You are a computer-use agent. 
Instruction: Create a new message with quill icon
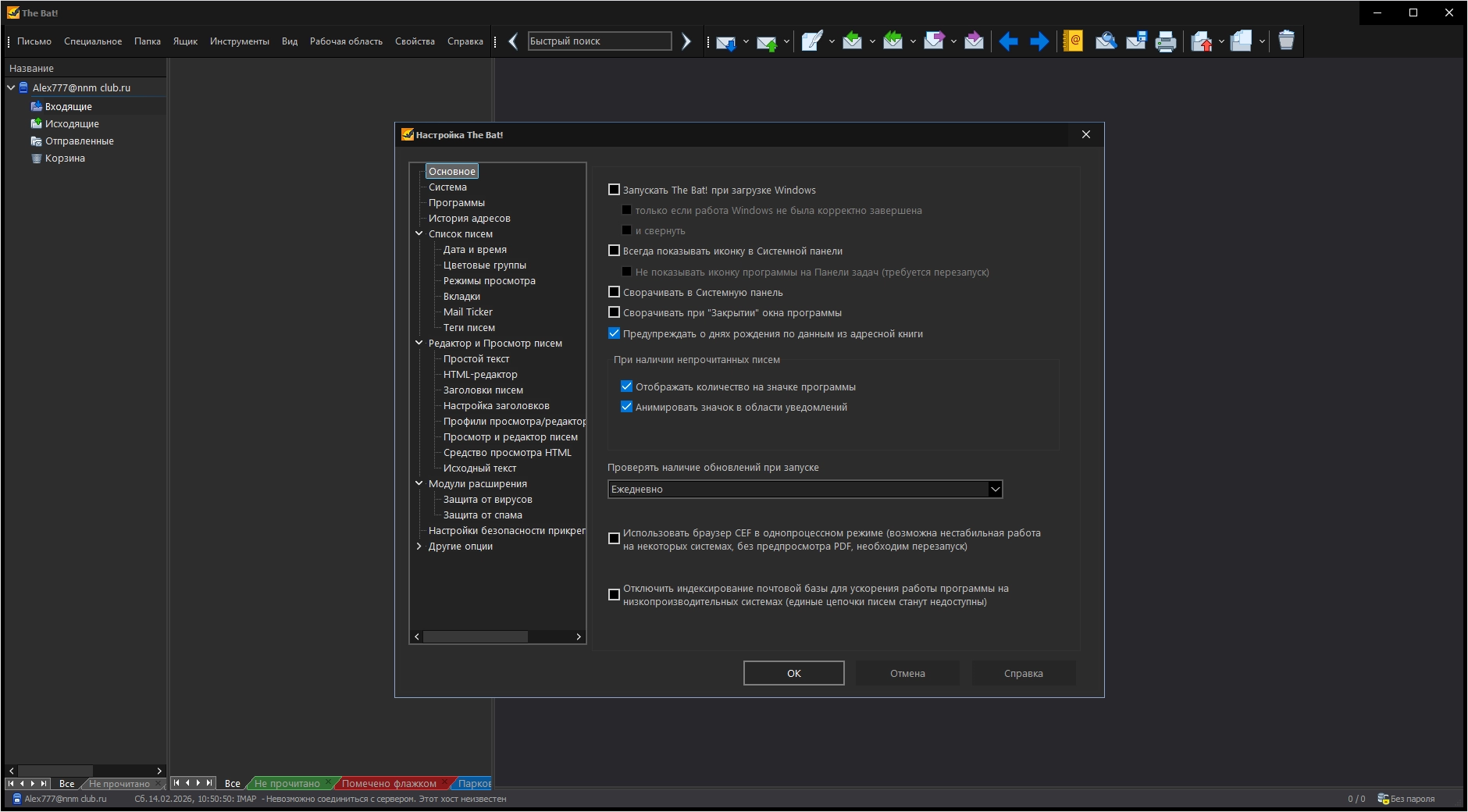[811, 41]
